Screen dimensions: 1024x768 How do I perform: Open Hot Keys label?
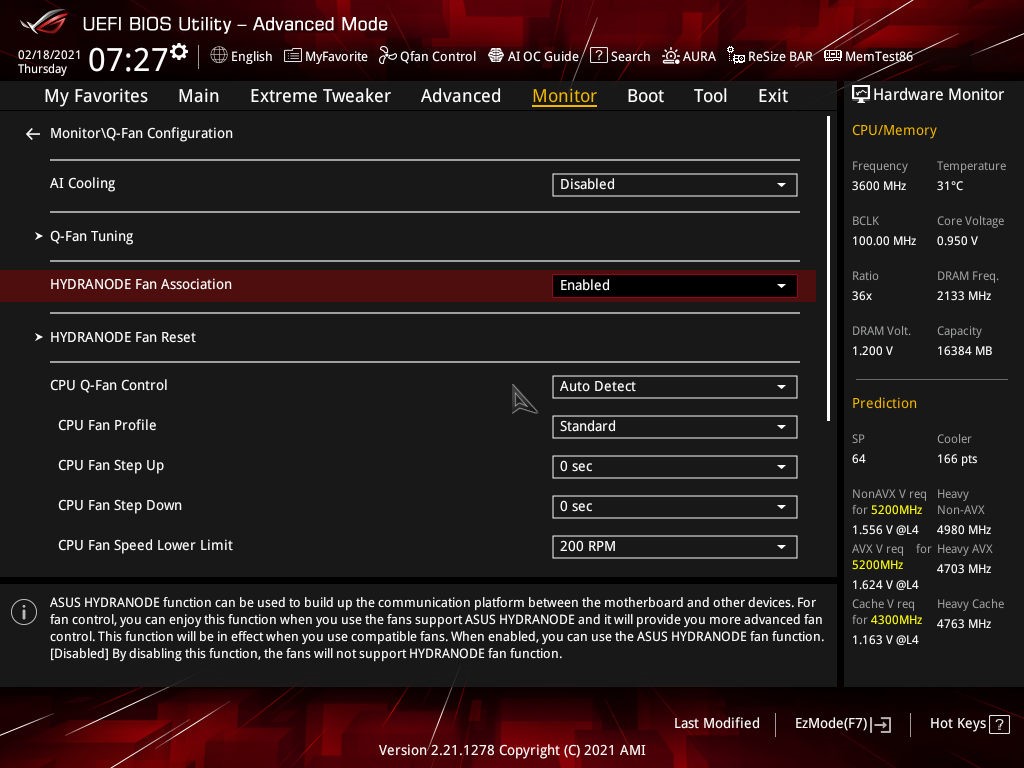tap(957, 724)
